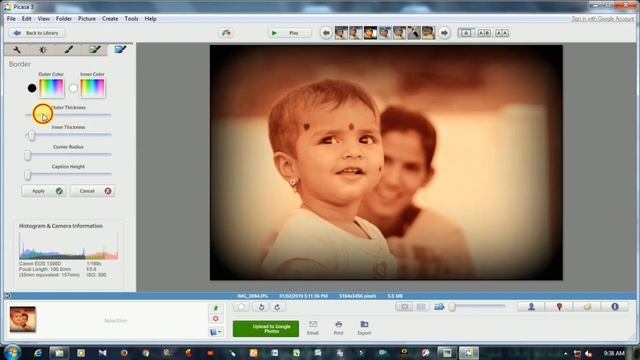Open the Help menu
Image resolution: width=640 pixels, height=360 pixels.
[x=150, y=19]
